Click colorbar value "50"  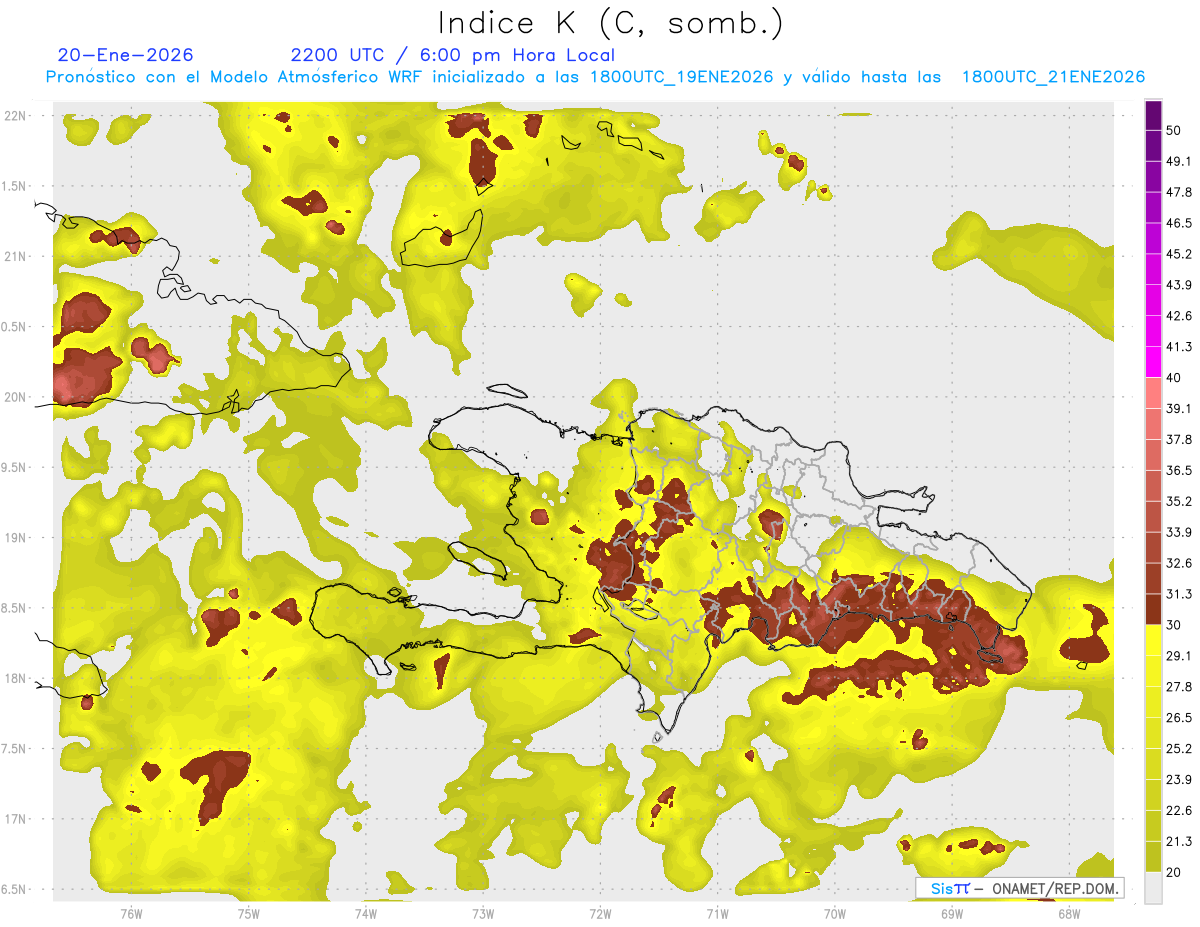pyautogui.click(x=1174, y=130)
